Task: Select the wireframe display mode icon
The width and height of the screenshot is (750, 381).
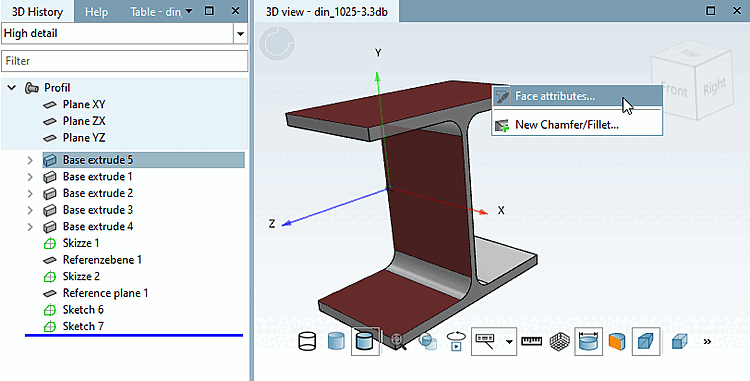Action: 307,341
